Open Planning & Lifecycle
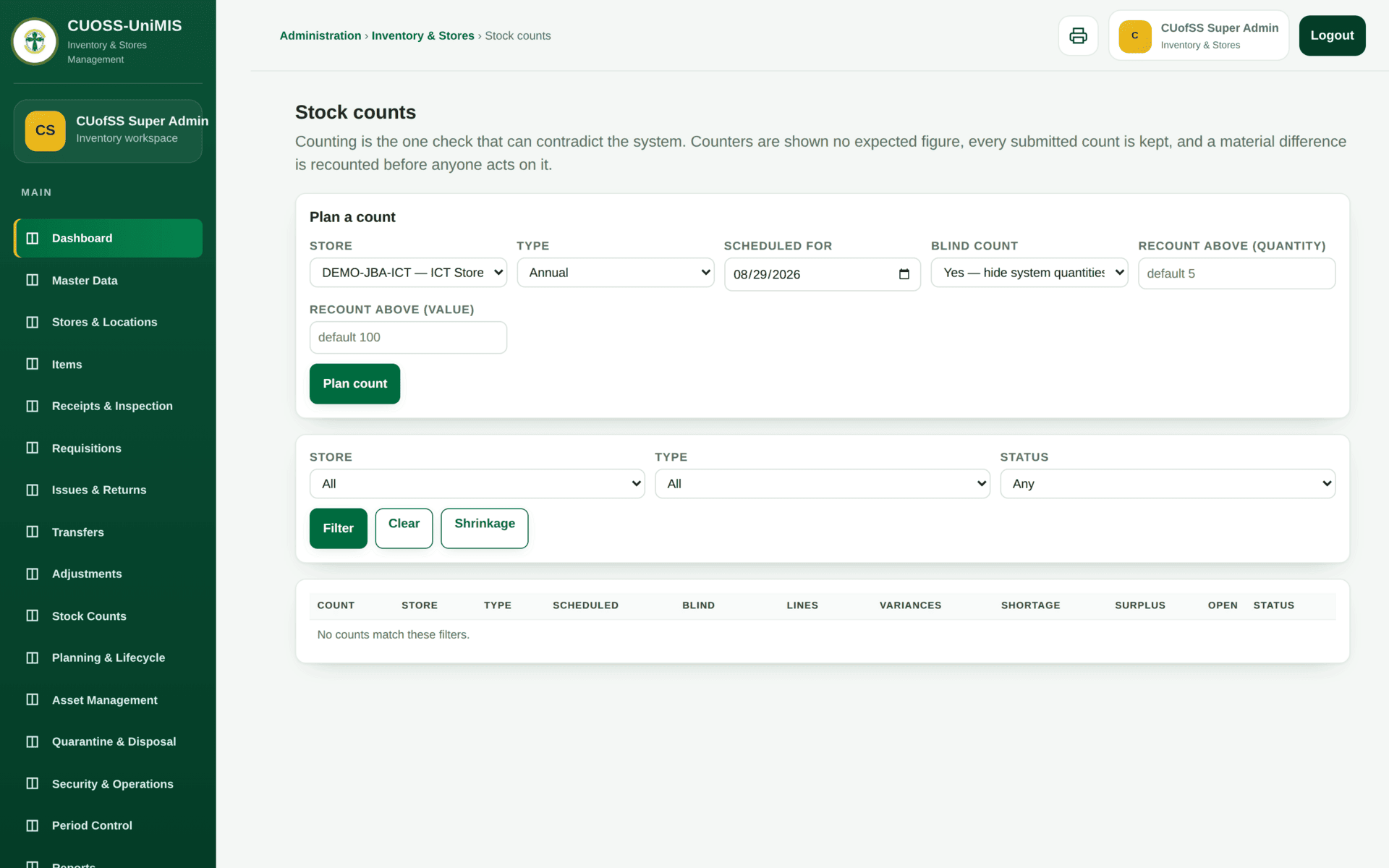The height and width of the screenshot is (868, 1389). [108, 658]
